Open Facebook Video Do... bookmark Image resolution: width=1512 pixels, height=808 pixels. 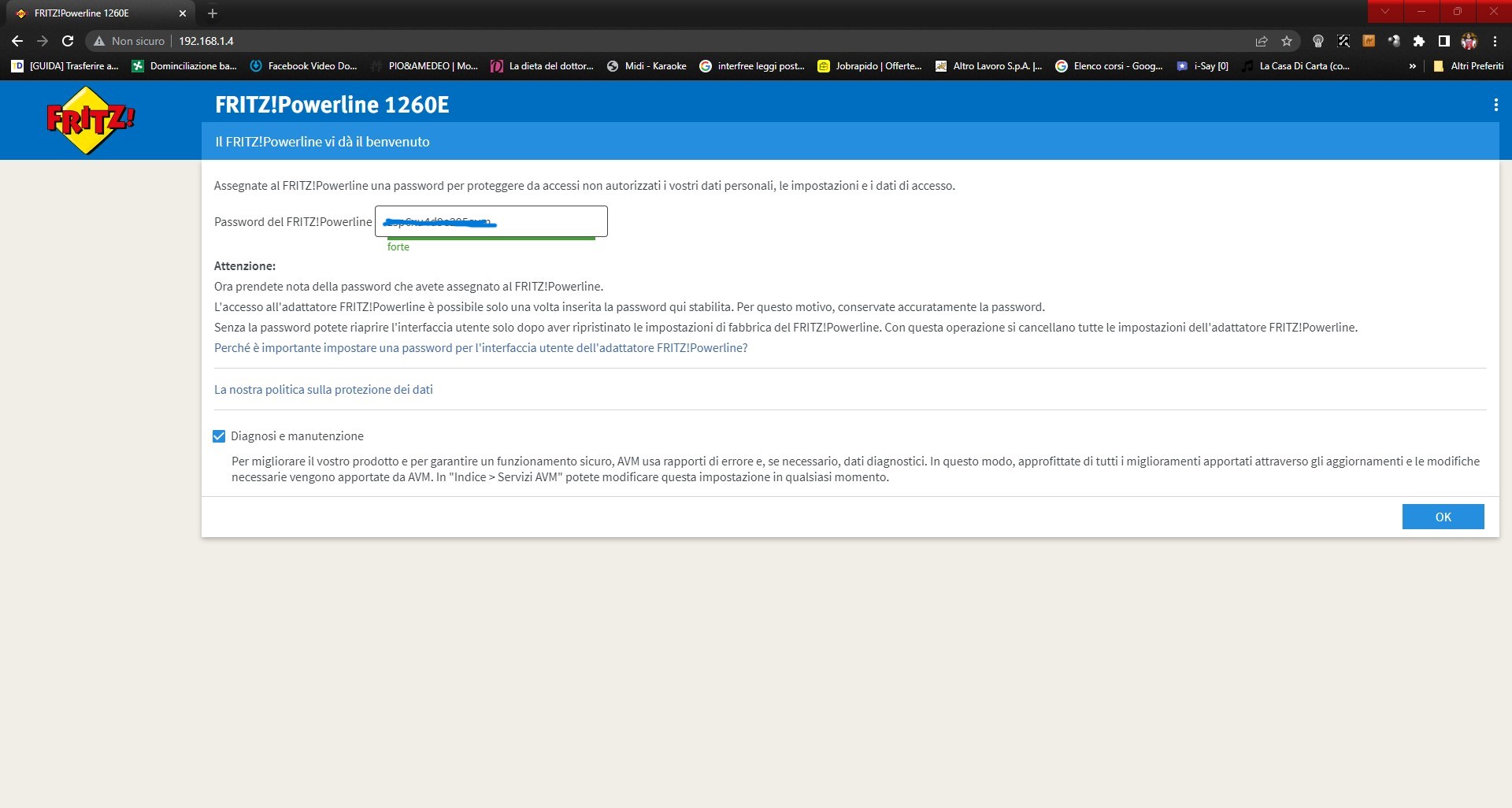click(x=303, y=66)
